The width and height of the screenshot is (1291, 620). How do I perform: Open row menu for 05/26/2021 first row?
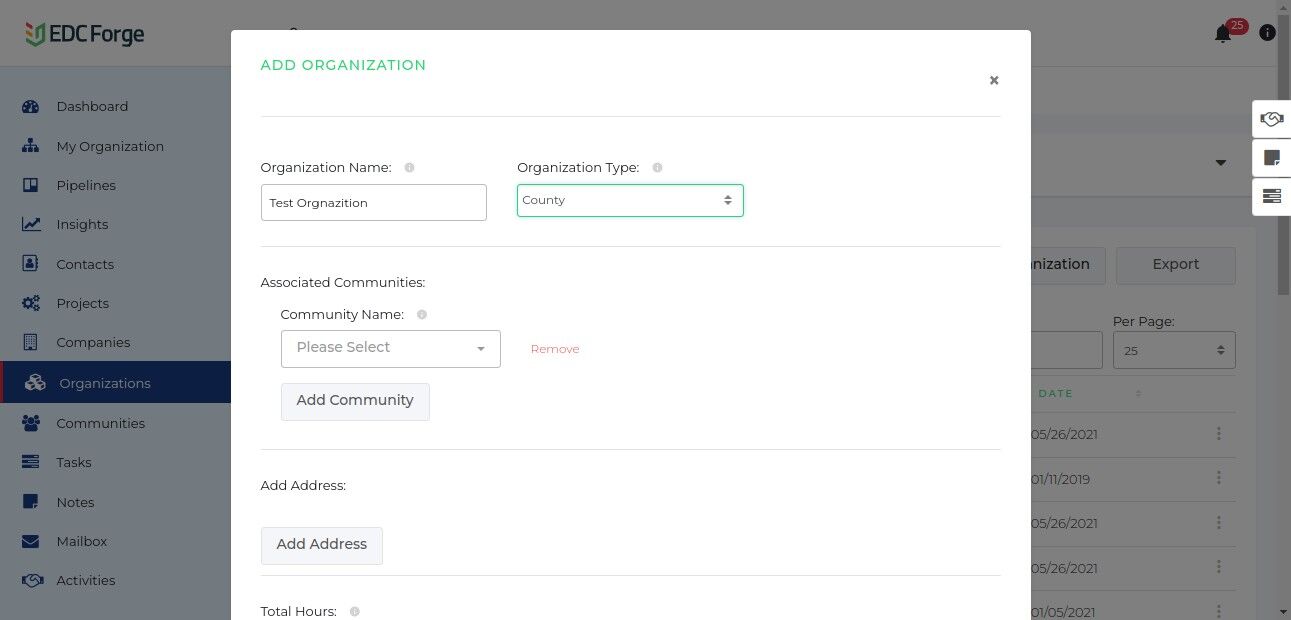pyautogui.click(x=1219, y=434)
